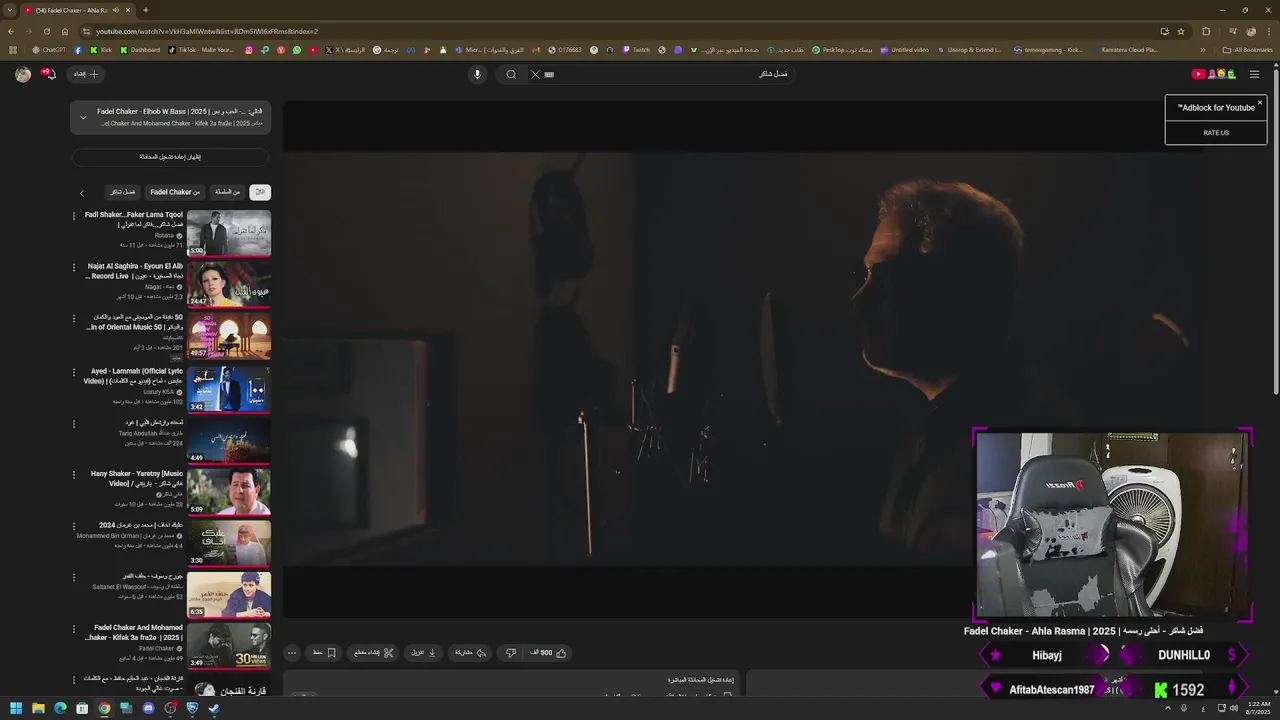Image resolution: width=1280 pixels, height=720 pixels.
Task: Select the 'من السلسلة' filter chip
Action: pos(228,192)
